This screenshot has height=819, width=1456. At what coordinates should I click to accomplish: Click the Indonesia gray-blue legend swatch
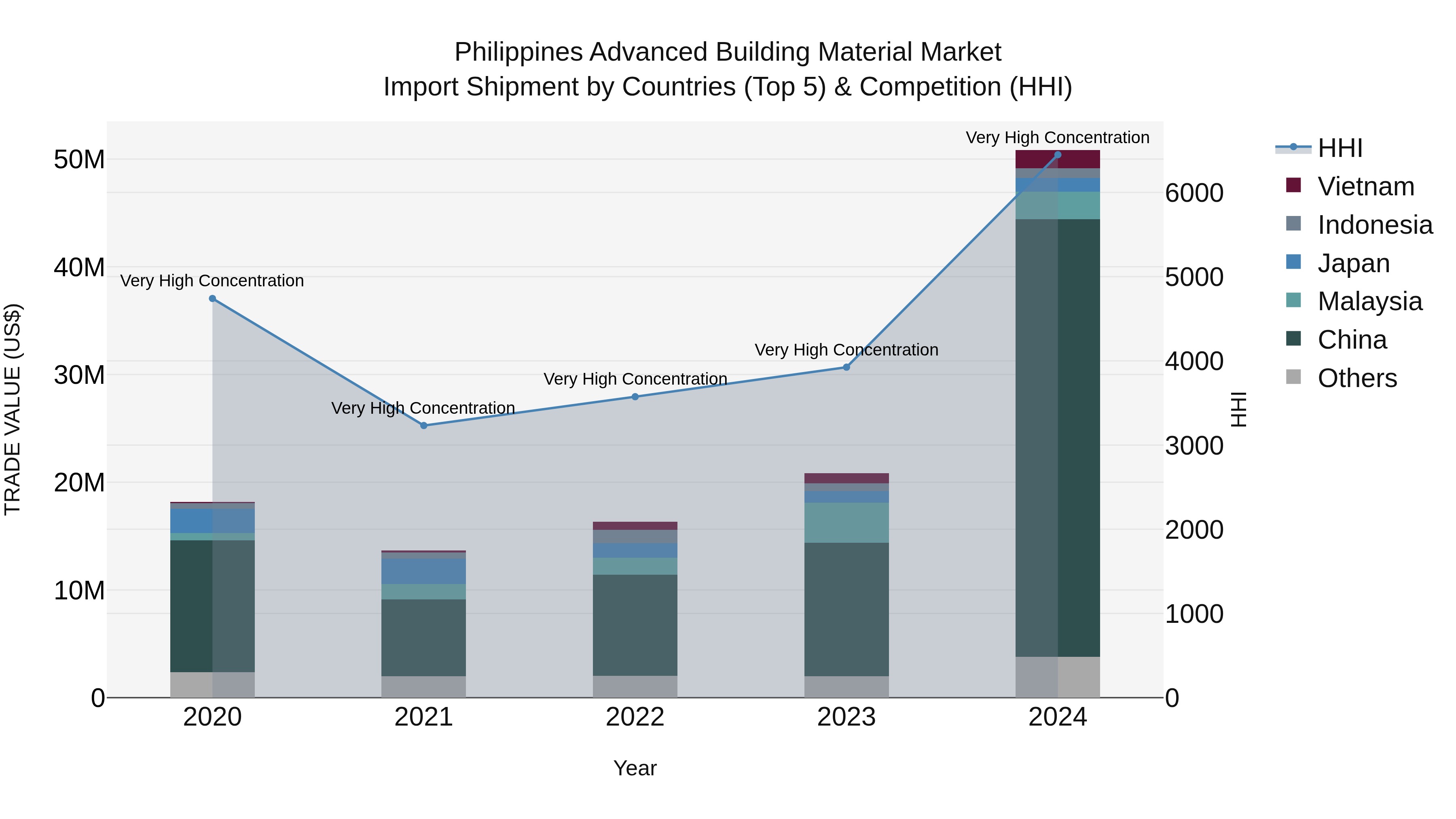(x=1293, y=223)
